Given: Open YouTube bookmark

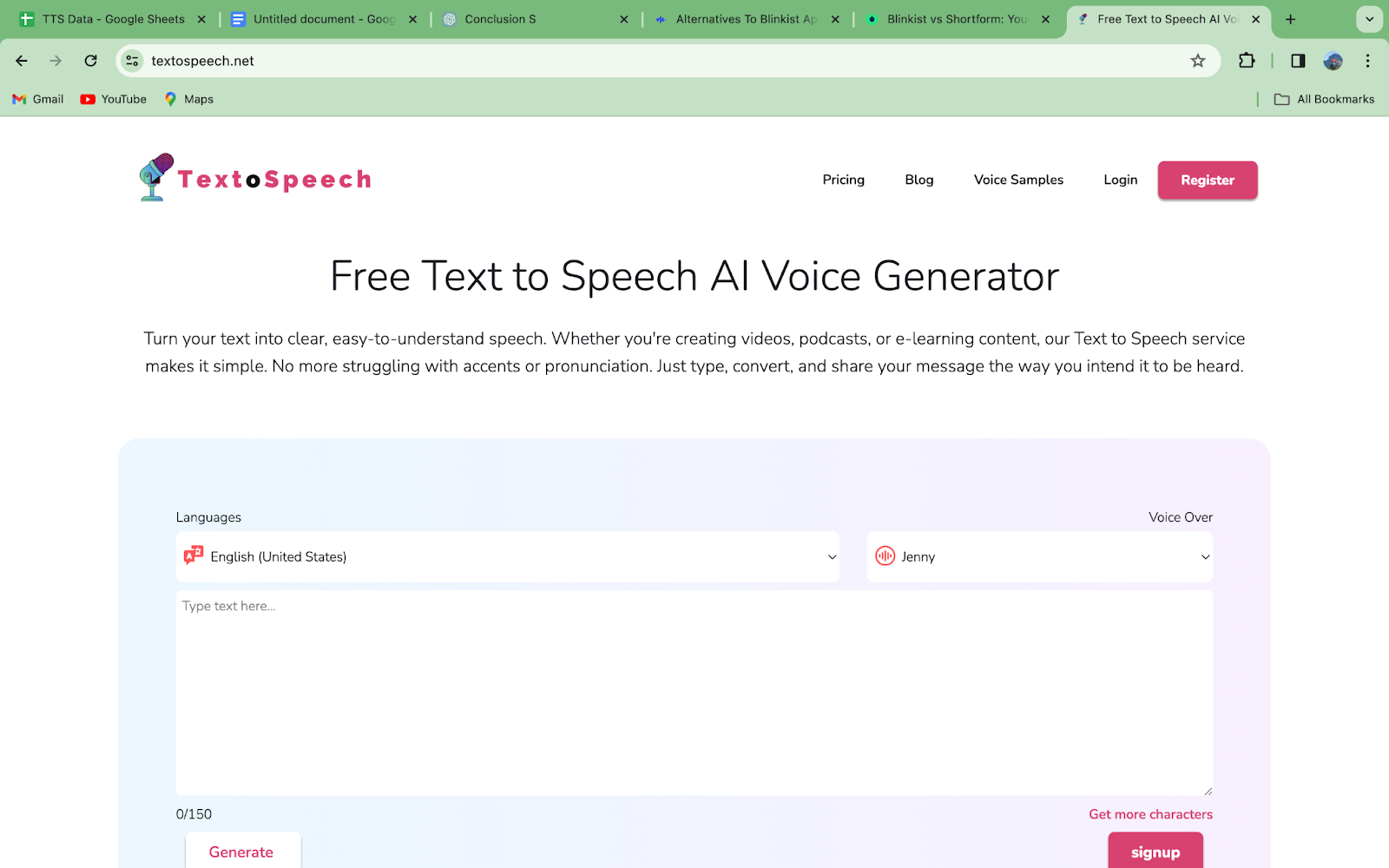Looking at the screenshot, I should 114,99.
